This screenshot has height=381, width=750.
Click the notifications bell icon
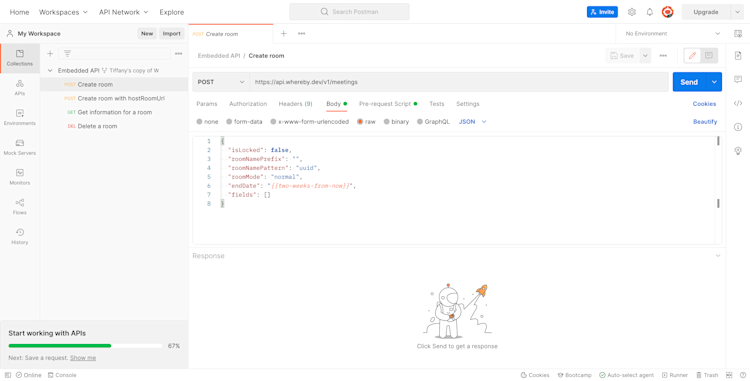pyautogui.click(x=650, y=12)
